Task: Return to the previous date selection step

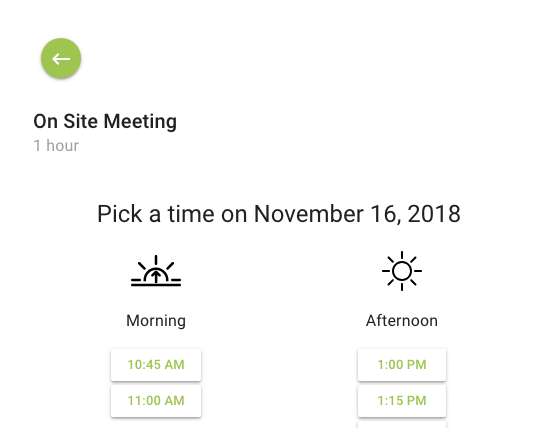Action: click(61, 58)
